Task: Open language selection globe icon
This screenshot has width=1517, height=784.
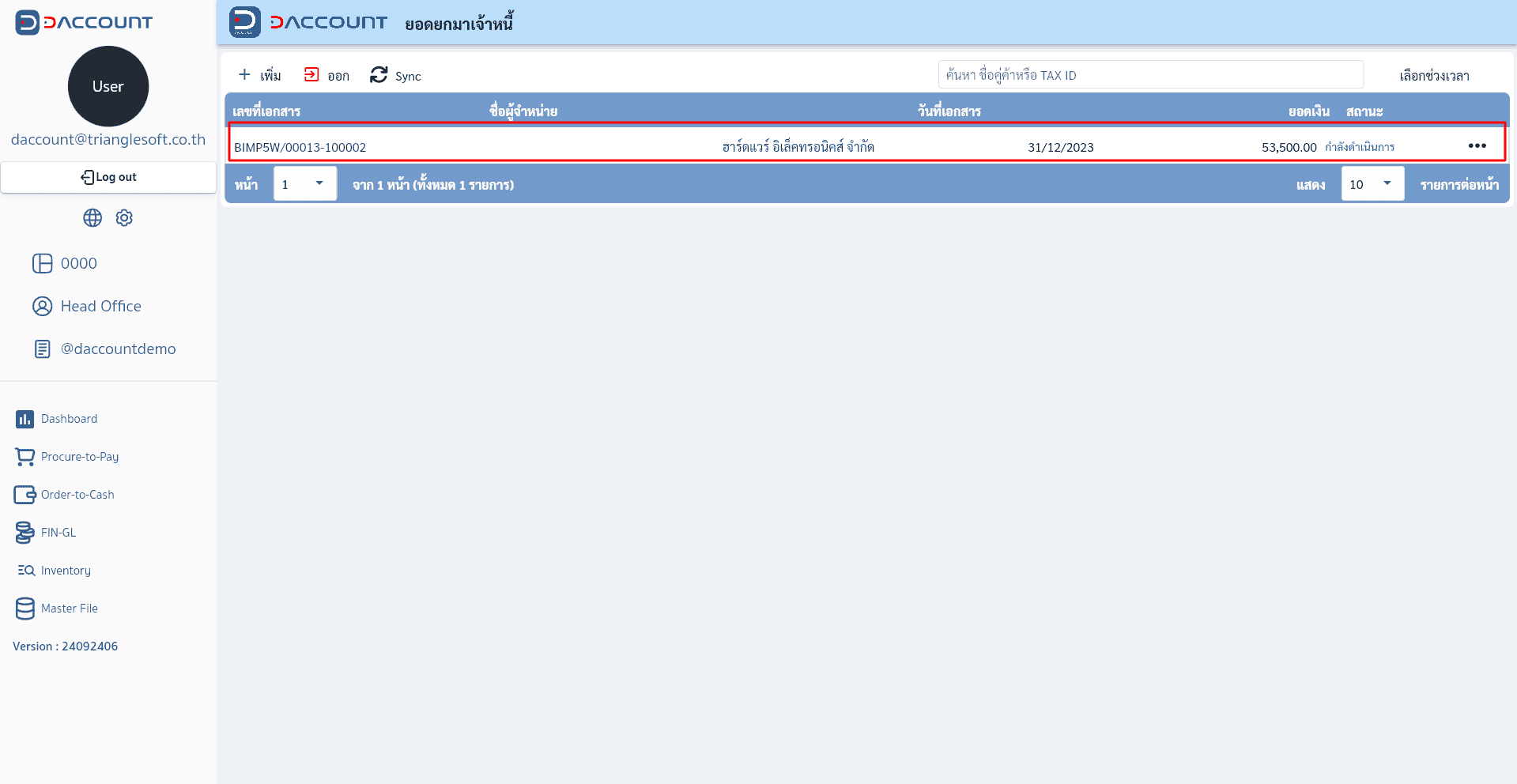Action: 92,218
